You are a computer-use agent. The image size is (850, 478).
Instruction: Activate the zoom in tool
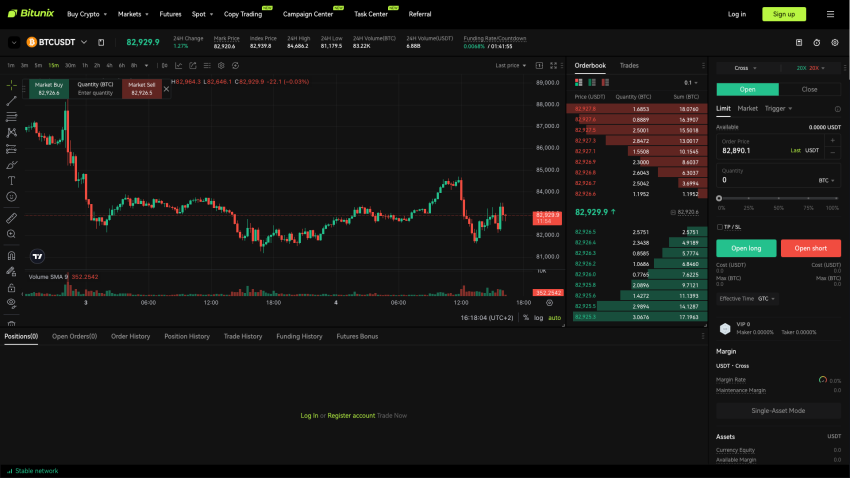pos(11,234)
